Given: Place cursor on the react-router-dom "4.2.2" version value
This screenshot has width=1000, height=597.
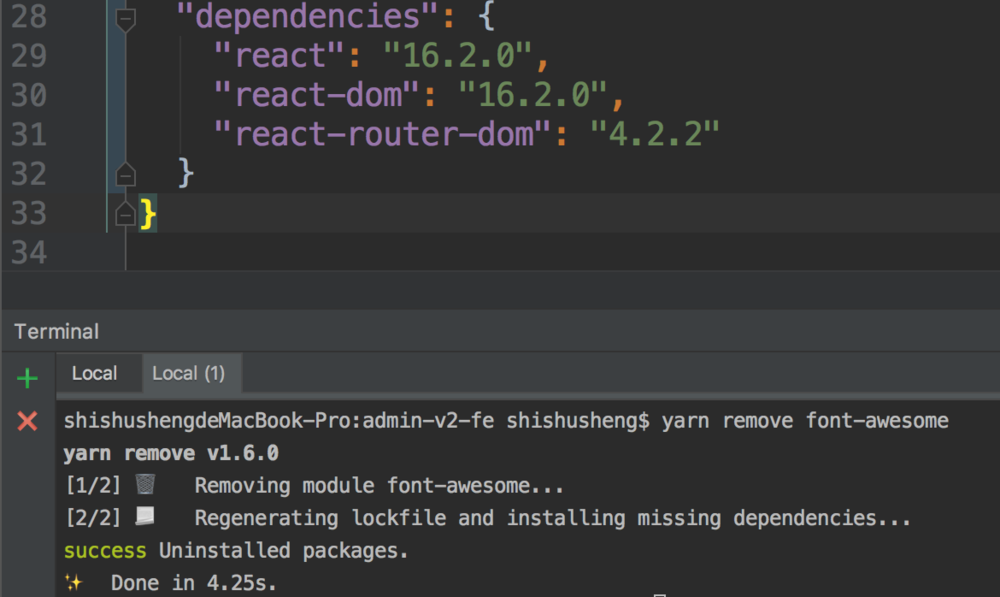Looking at the screenshot, I should [655, 135].
